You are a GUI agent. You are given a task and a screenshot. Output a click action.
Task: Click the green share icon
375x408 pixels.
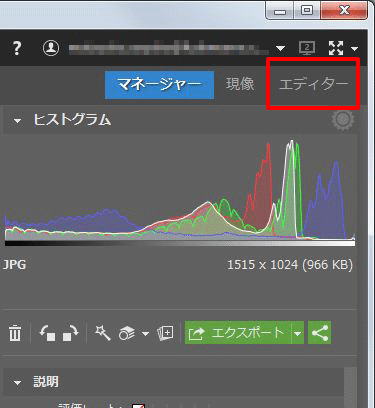click(320, 333)
